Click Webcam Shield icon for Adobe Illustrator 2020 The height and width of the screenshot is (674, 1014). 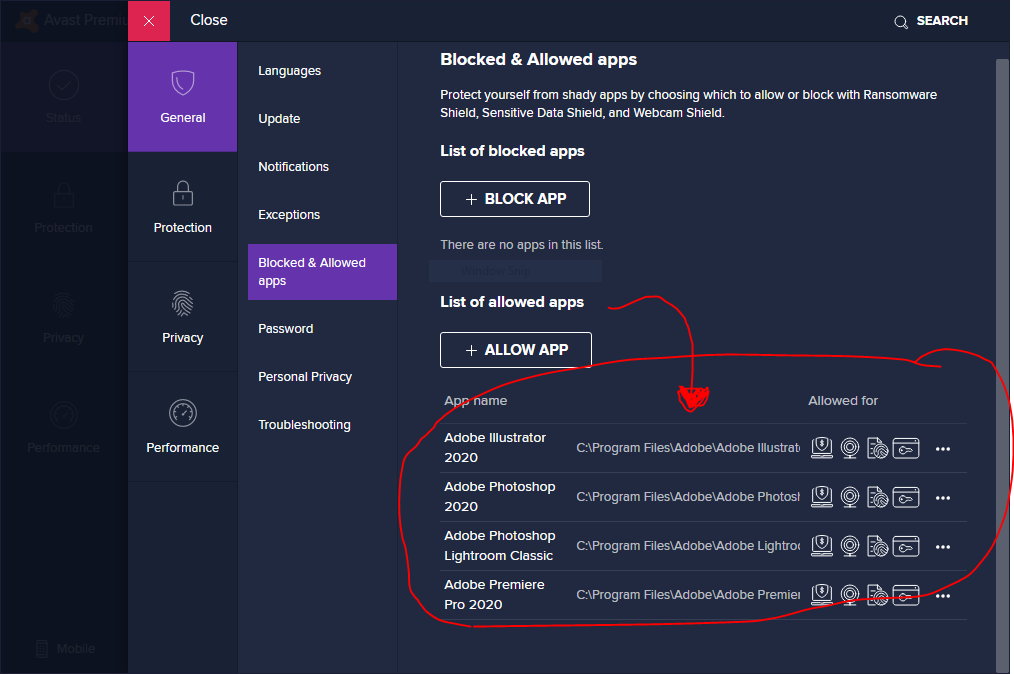pos(850,448)
